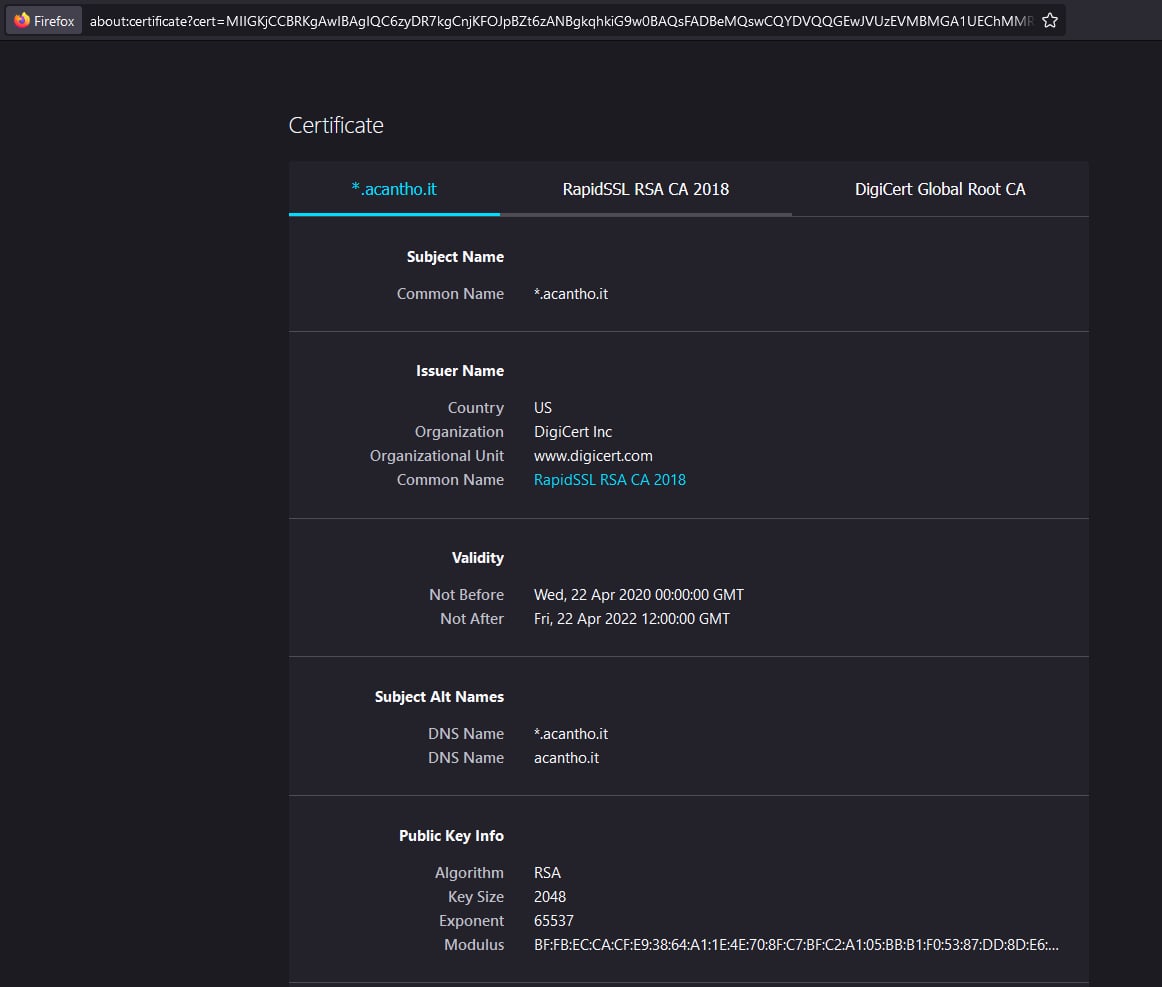The image size is (1162, 987).
Task: Select Organizational Unit value www.digicert.com
Action: (x=593, y=456)
